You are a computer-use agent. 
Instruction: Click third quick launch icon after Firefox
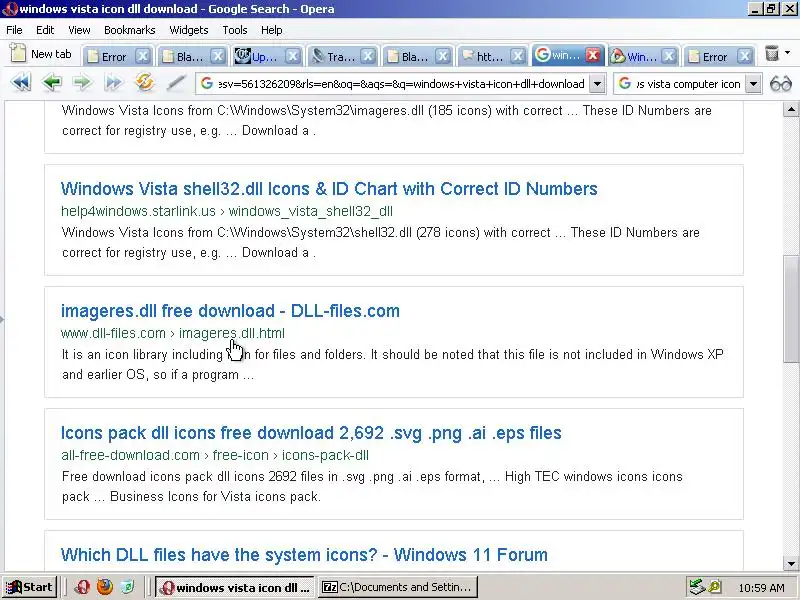coord(128,587)
